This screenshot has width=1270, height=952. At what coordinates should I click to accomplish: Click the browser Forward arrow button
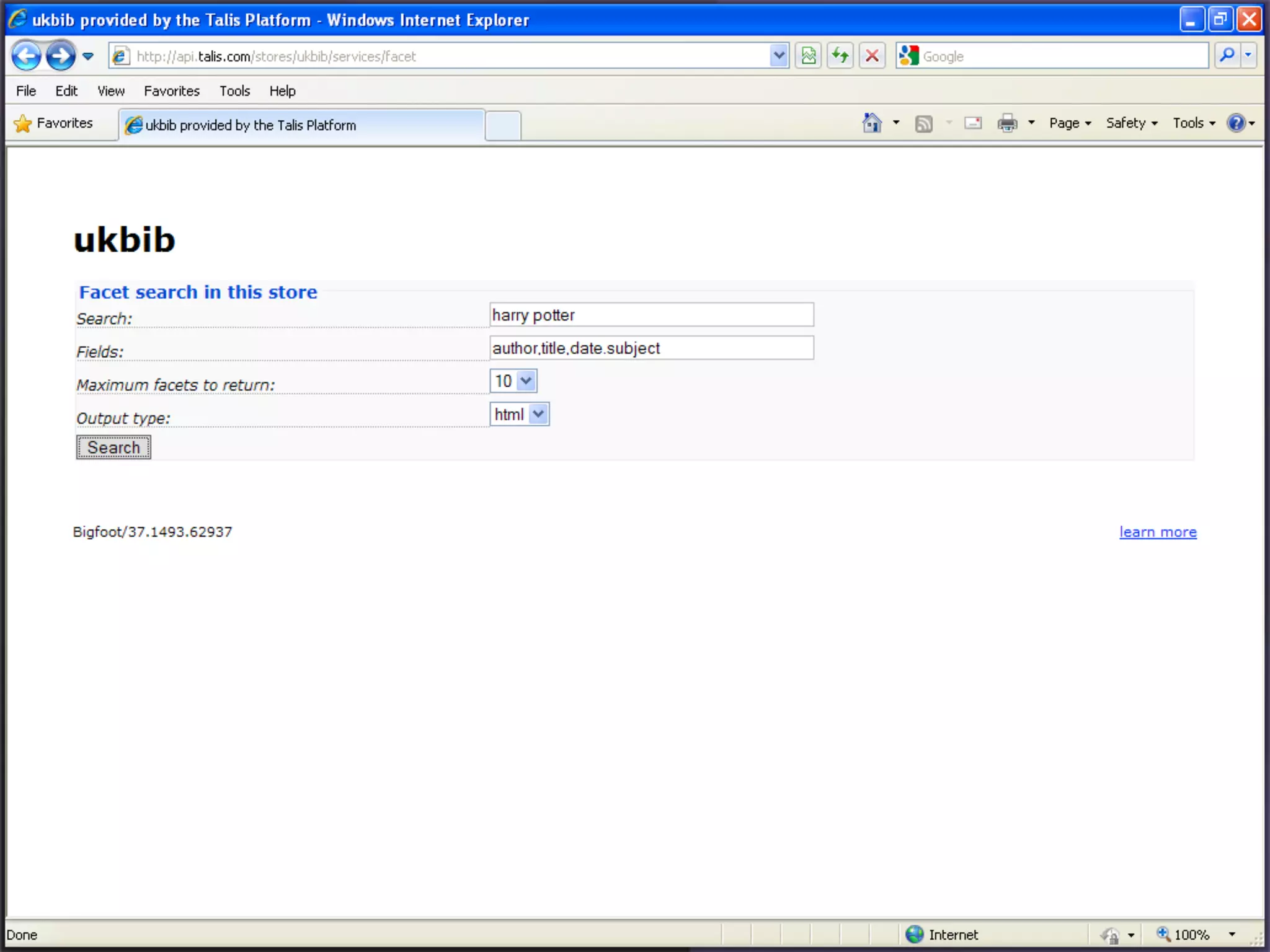pyautogui.click(x=61, y=56)
